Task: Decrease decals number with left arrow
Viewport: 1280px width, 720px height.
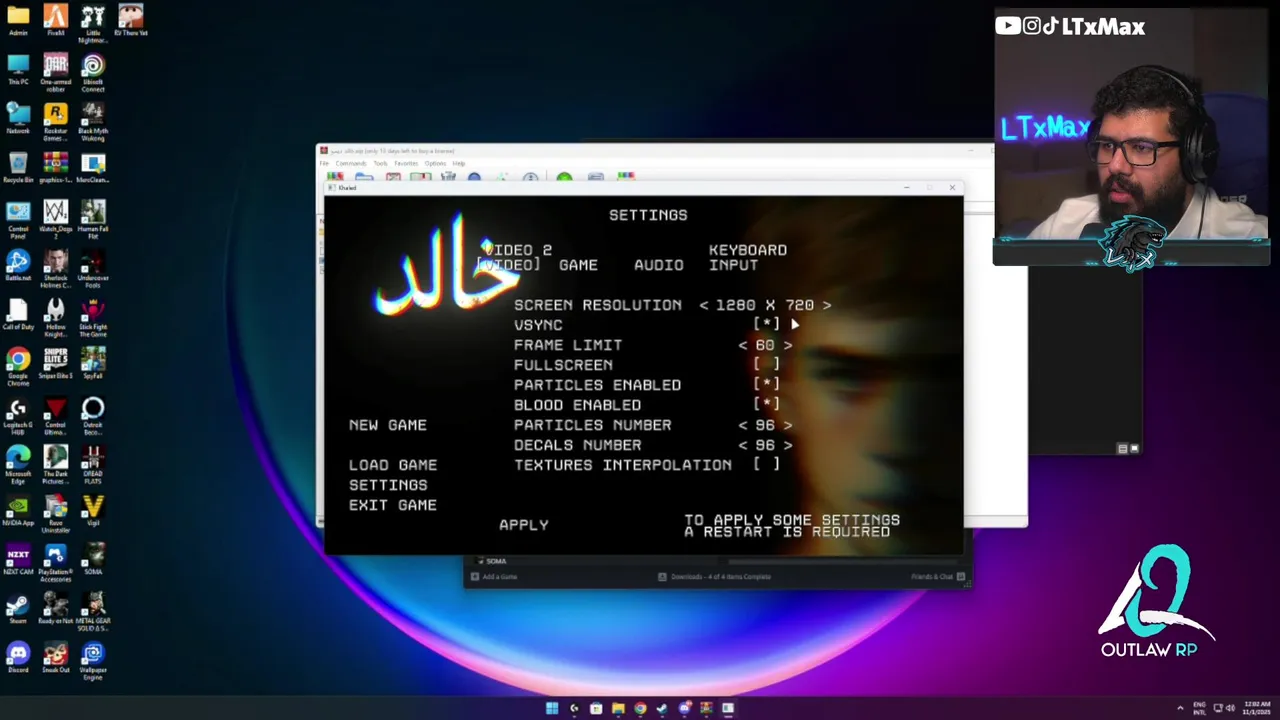Action: 743,445
